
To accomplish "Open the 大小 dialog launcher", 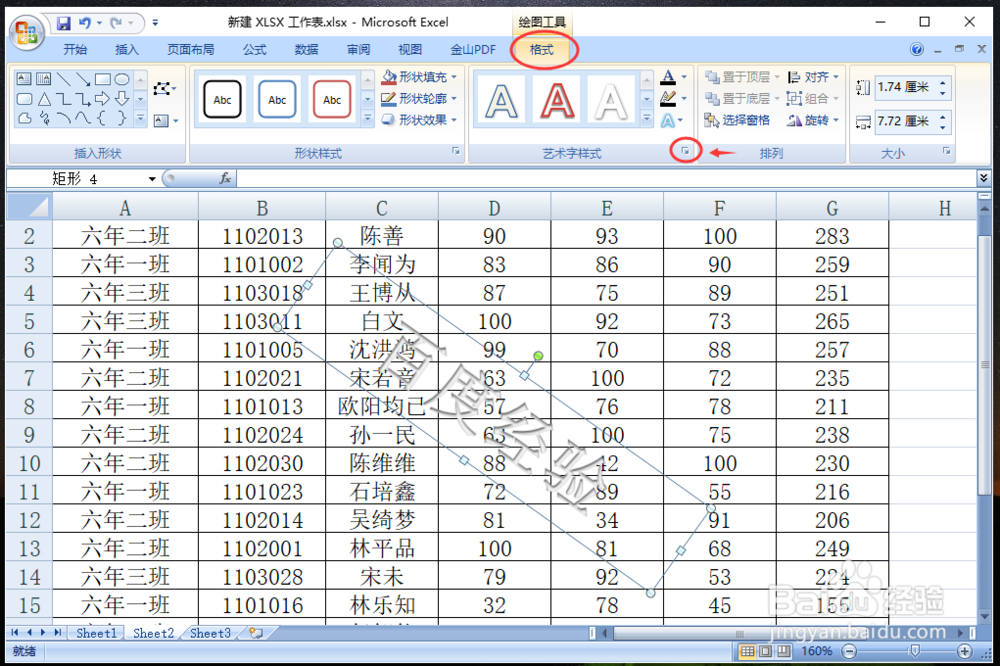I will click(946, 151).
